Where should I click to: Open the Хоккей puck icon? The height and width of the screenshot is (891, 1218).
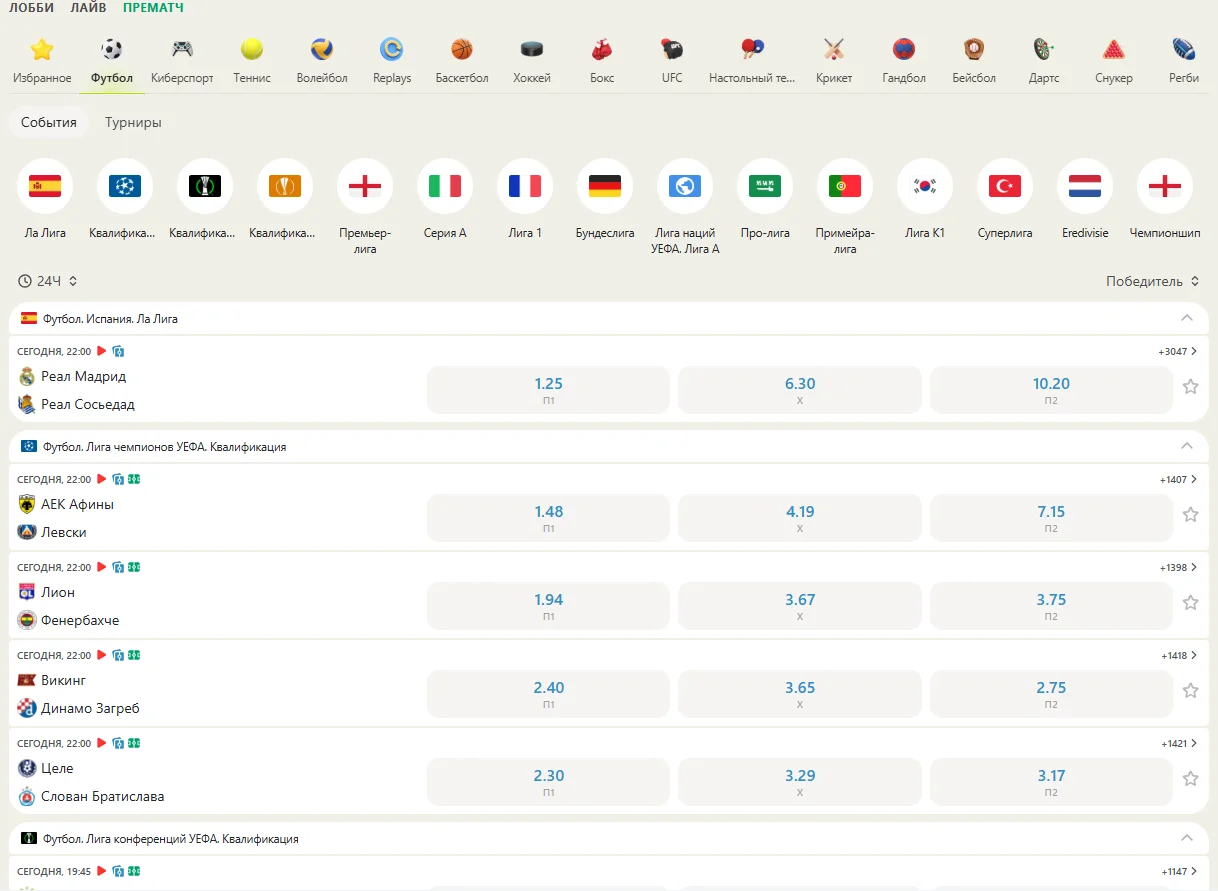click(x=532, y=49)
